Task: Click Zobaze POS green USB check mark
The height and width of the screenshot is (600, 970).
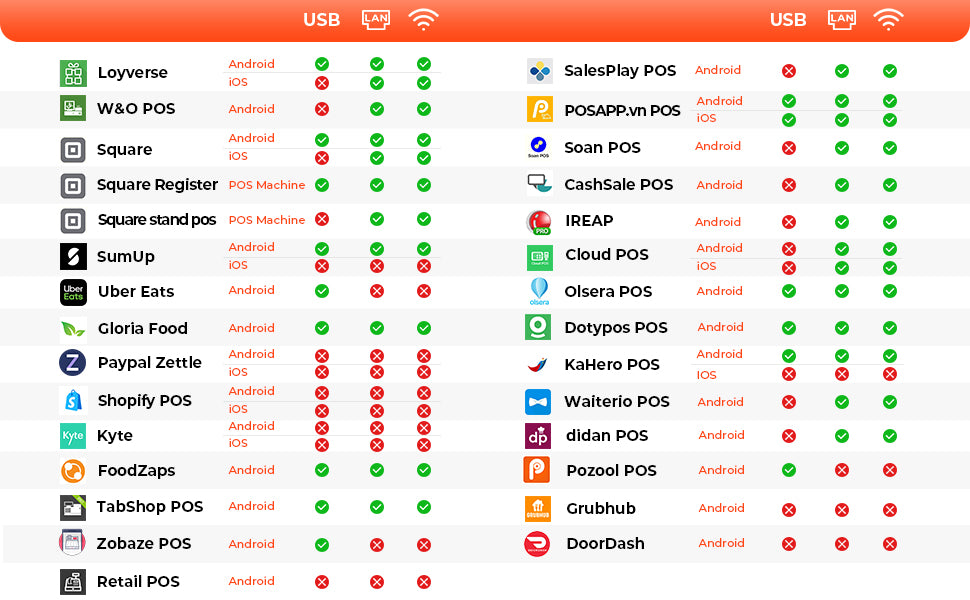Action: tap(322, 545)
